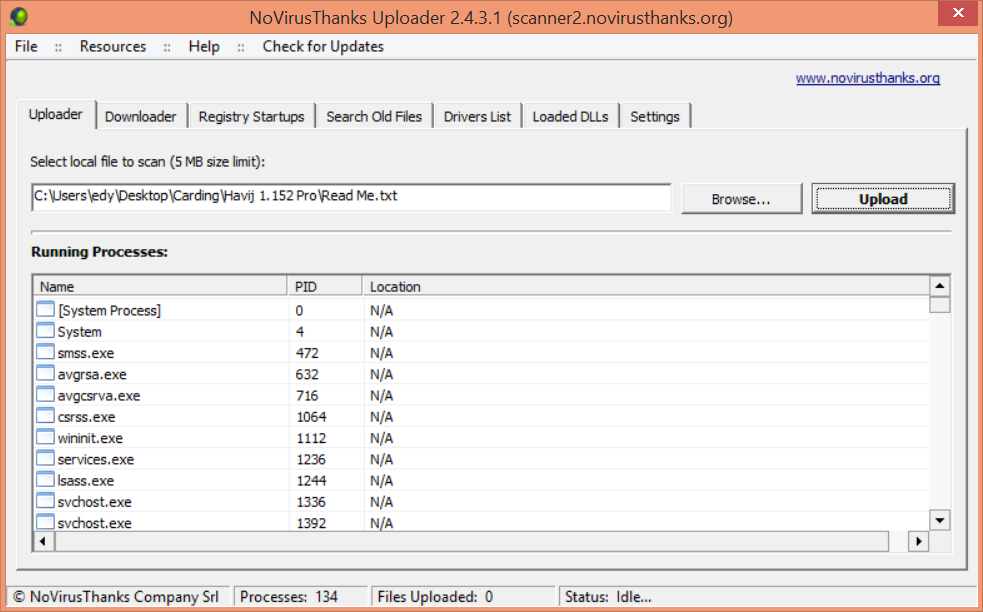This screenshot has height=612, width=983.
Task: Click the N/A location of lsass.exe
Action: point(381,481)
